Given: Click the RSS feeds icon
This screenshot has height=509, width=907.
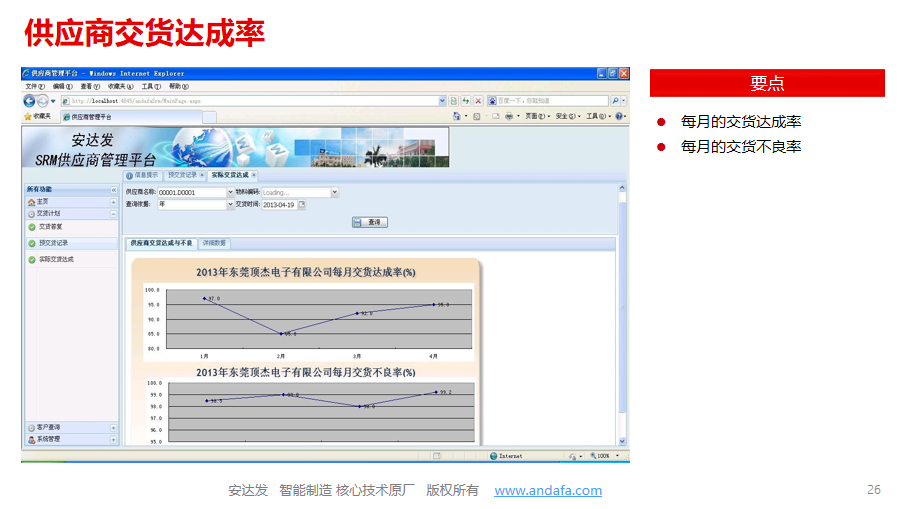Looking at the screenshot, I should (x=477, y=116).
